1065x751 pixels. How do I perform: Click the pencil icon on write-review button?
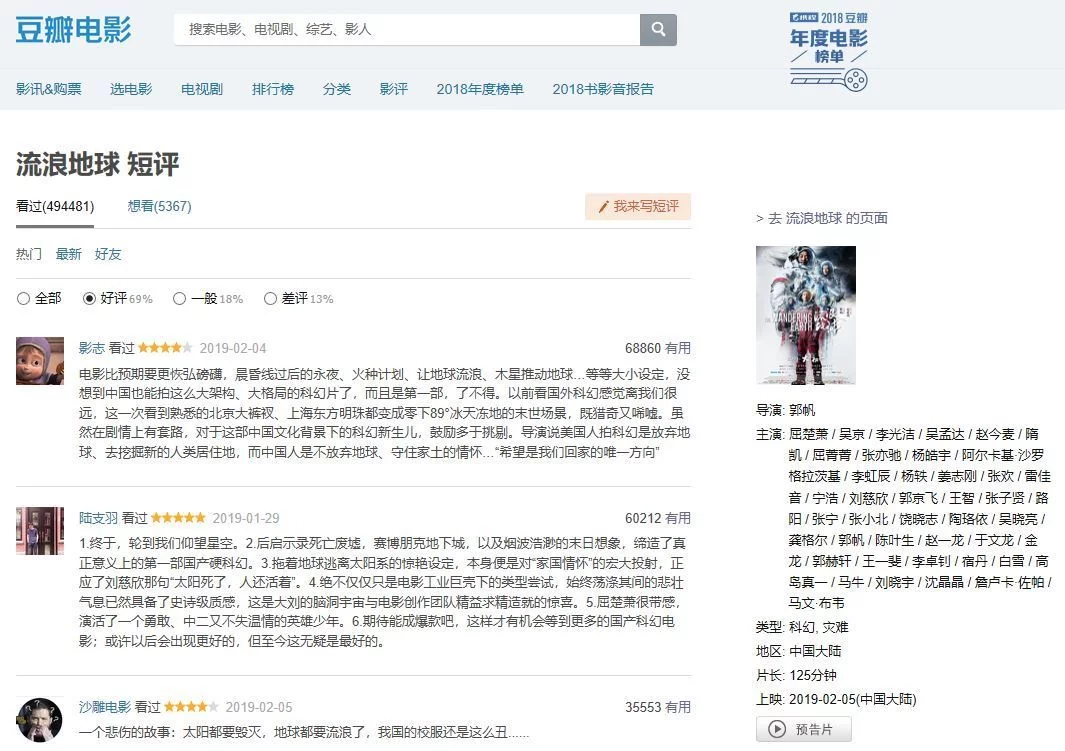603,206
